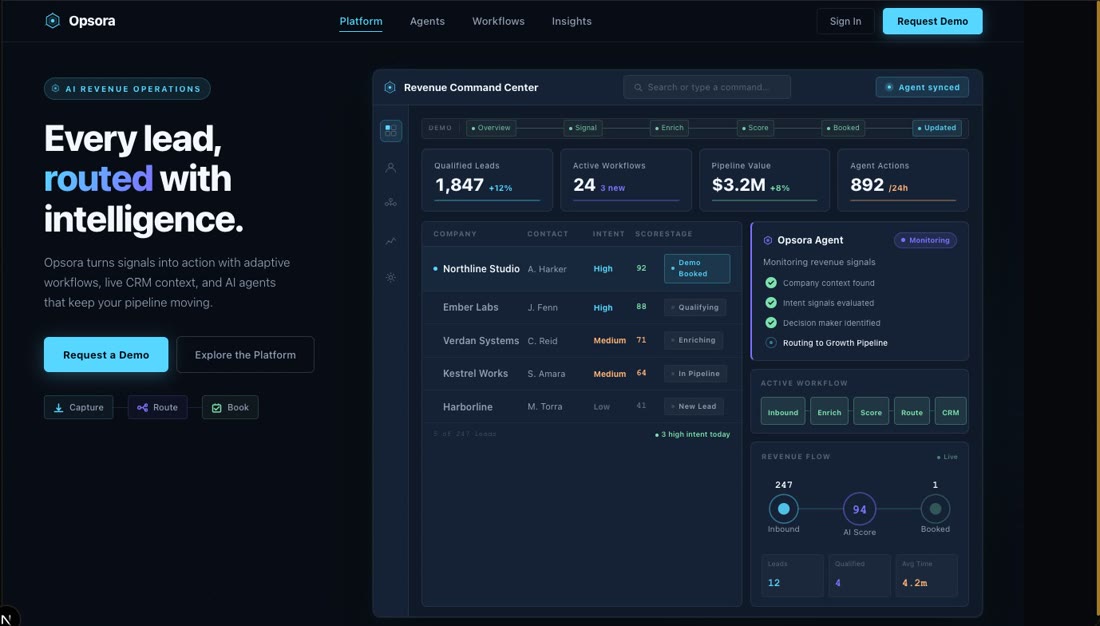Click the Live indicator in Revenue Flow

tap(947, 457)
